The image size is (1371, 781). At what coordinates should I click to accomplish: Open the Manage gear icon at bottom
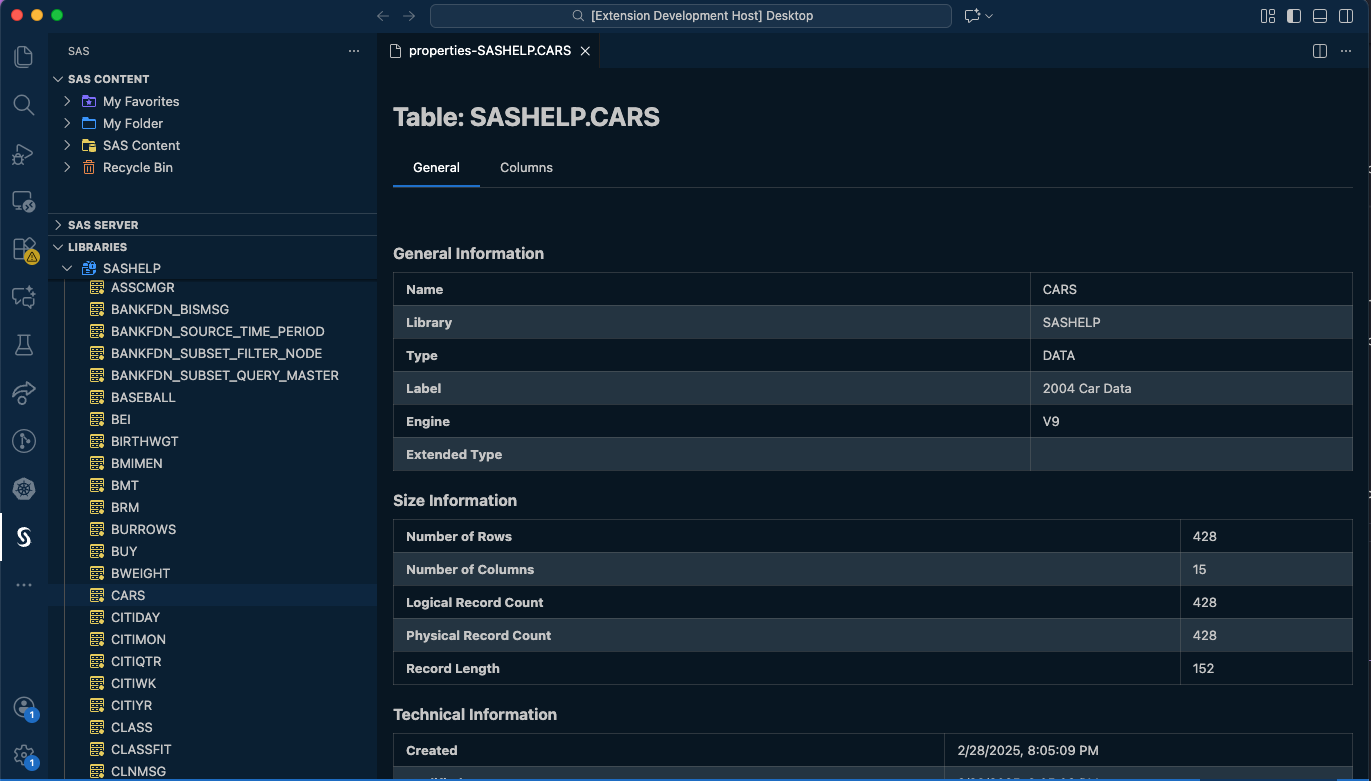[x=24, y=755]
